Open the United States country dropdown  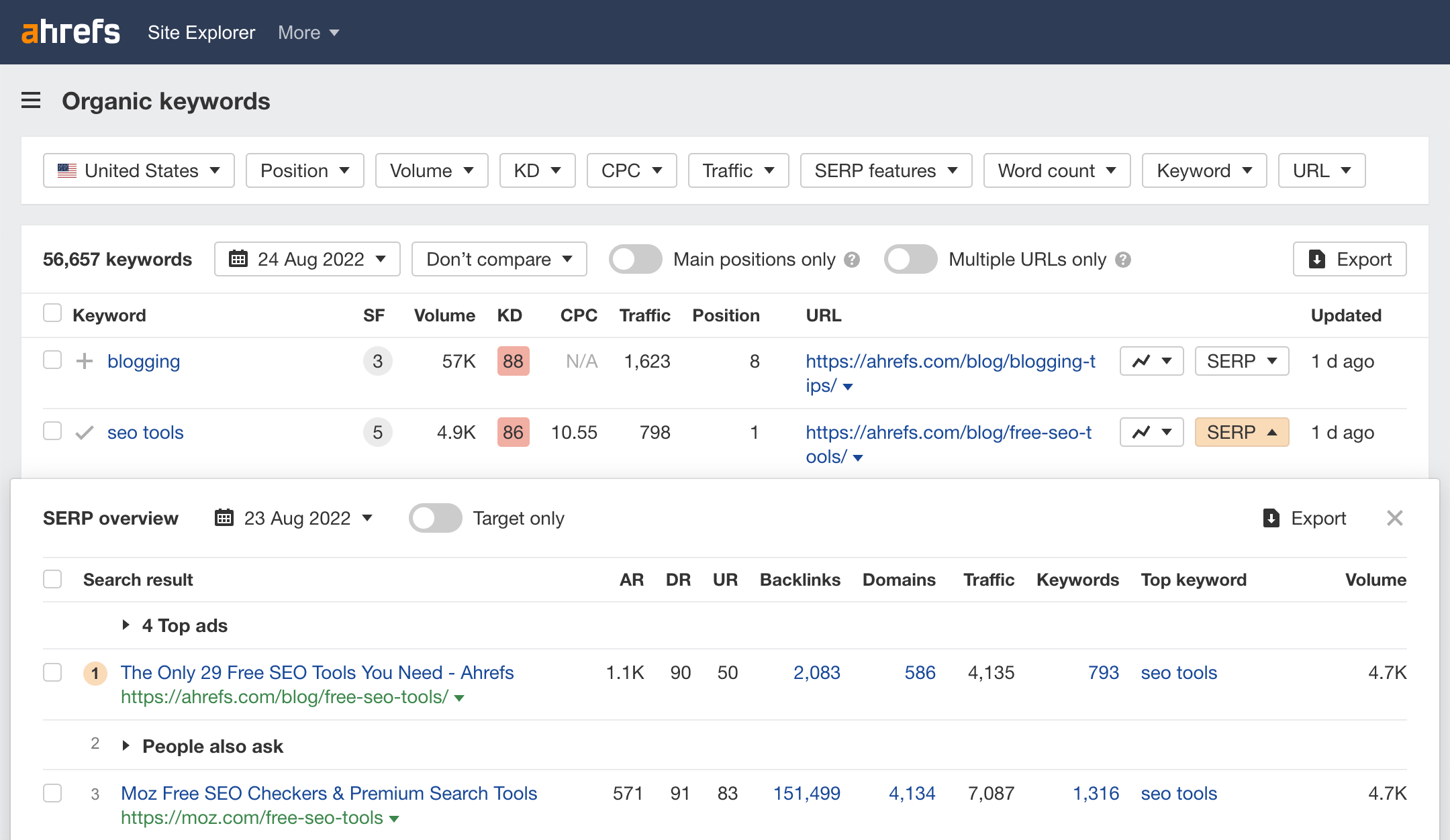point(139,170)
